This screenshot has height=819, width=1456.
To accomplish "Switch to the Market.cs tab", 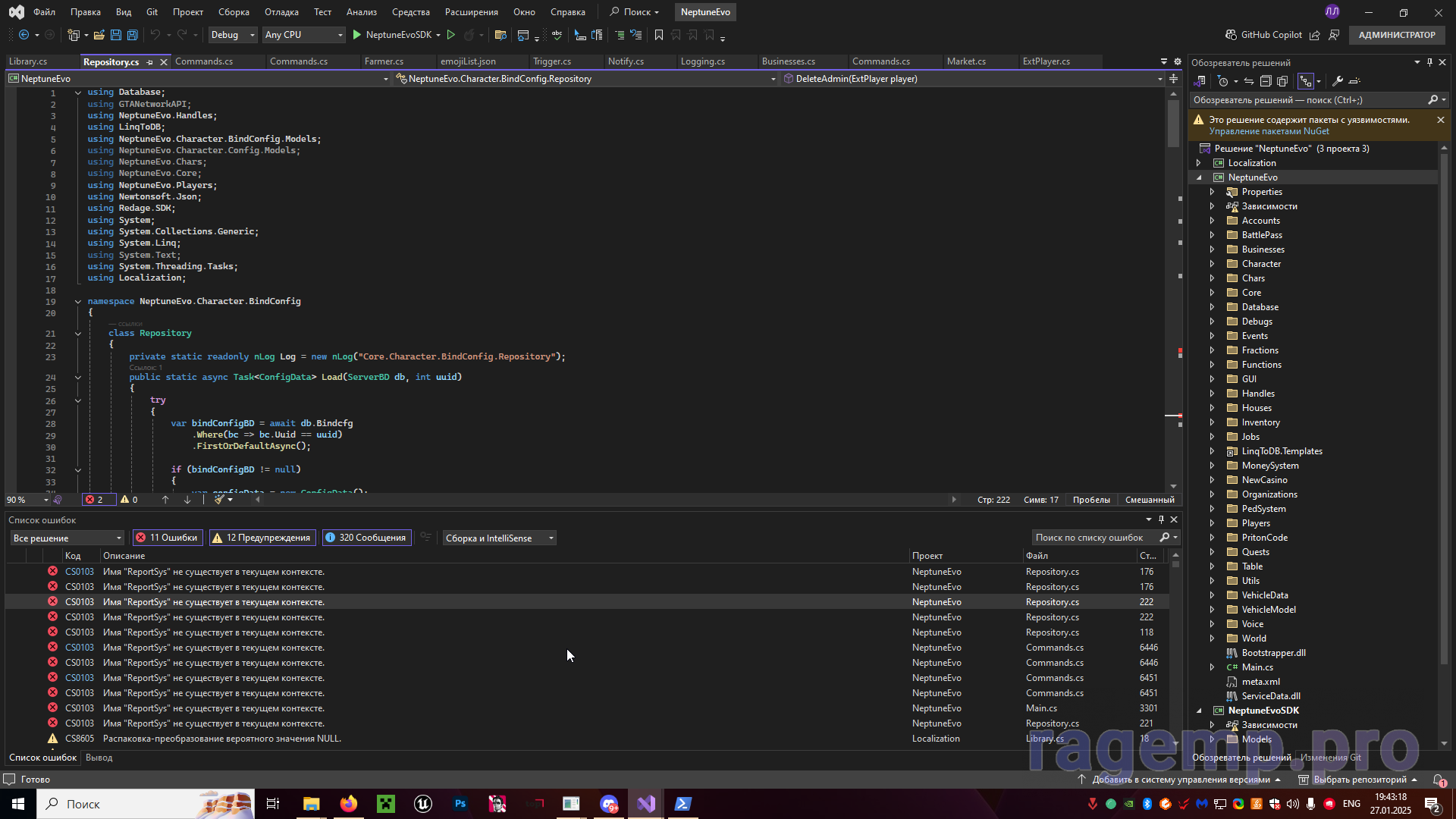I will [x=965, y=61].
